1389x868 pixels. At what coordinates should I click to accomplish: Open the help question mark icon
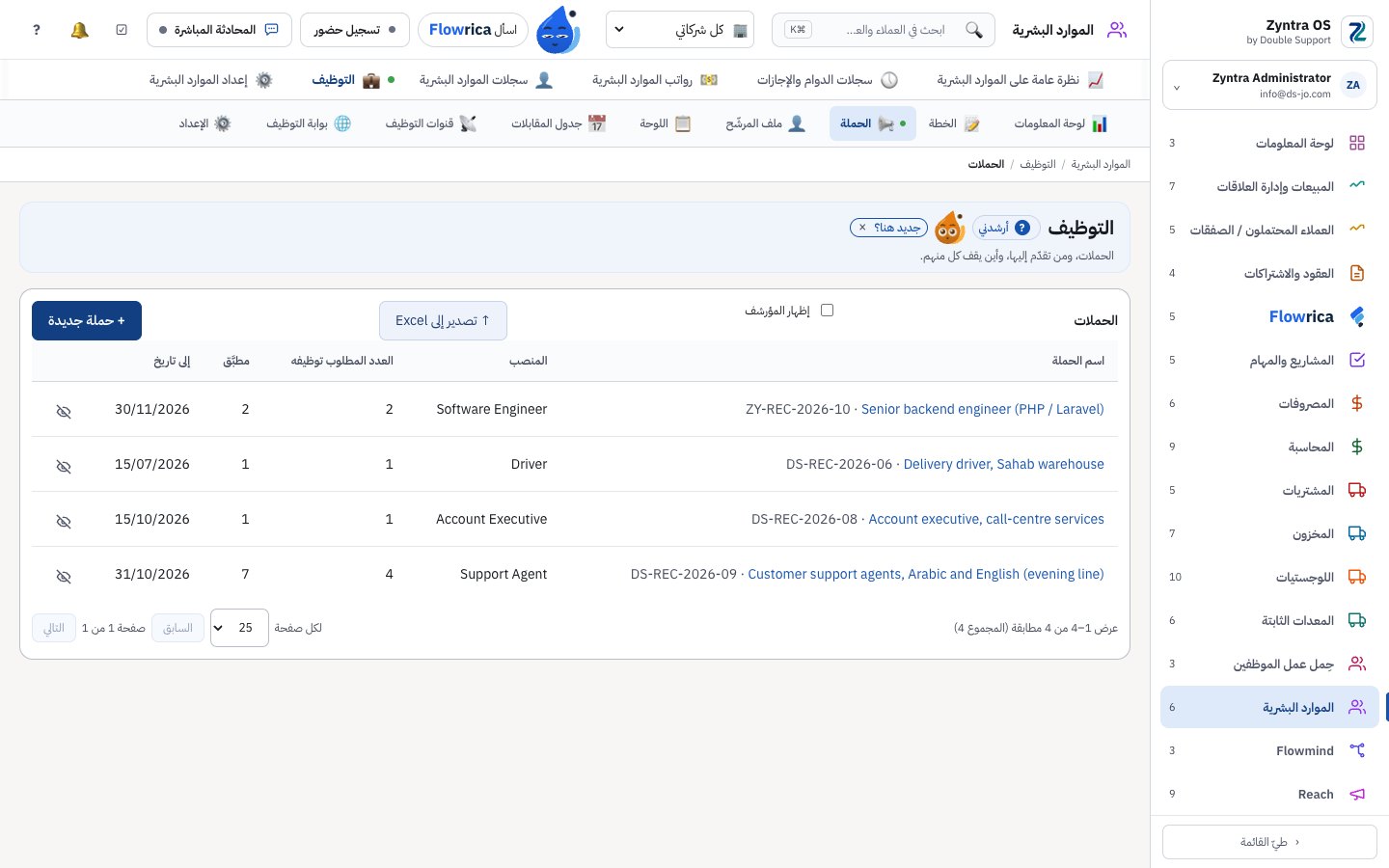37,30
